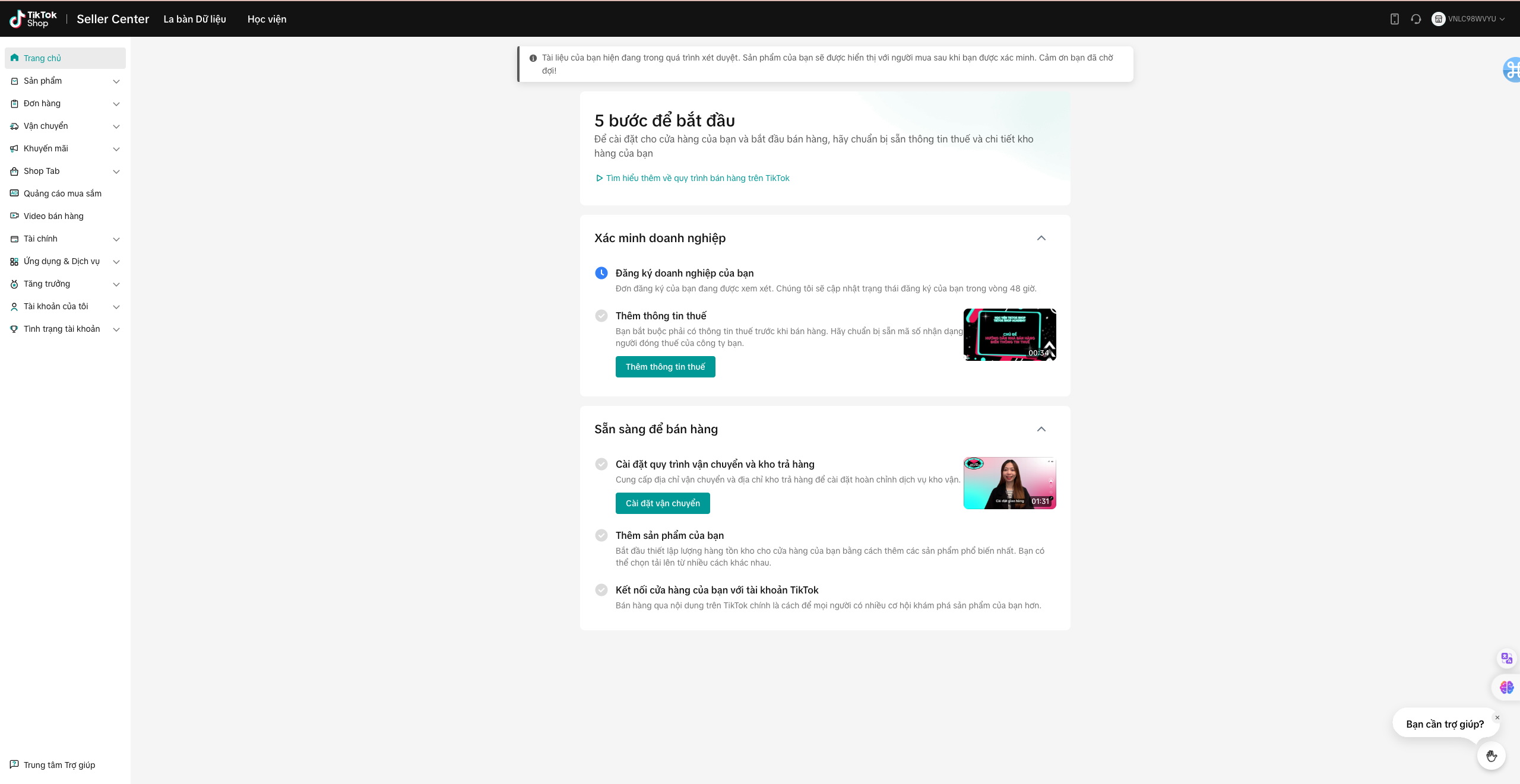This screenshot has width=1520, height=784.
Task: Click the headset support icon
Action: tap(1416, 19)
